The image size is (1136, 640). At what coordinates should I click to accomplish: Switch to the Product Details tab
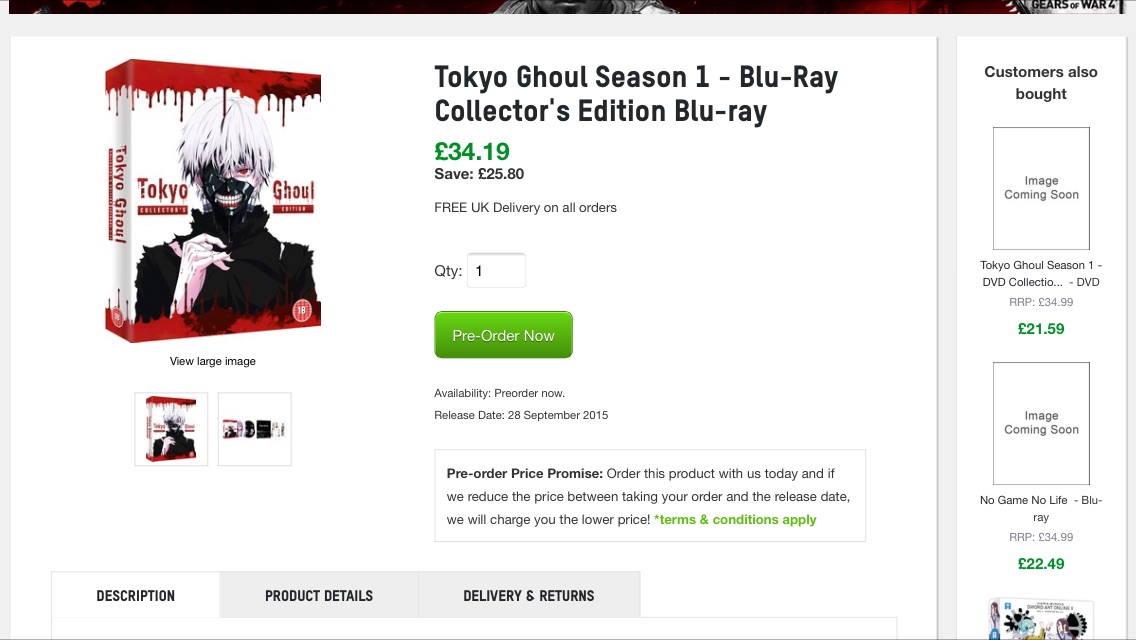pos(319,596)
